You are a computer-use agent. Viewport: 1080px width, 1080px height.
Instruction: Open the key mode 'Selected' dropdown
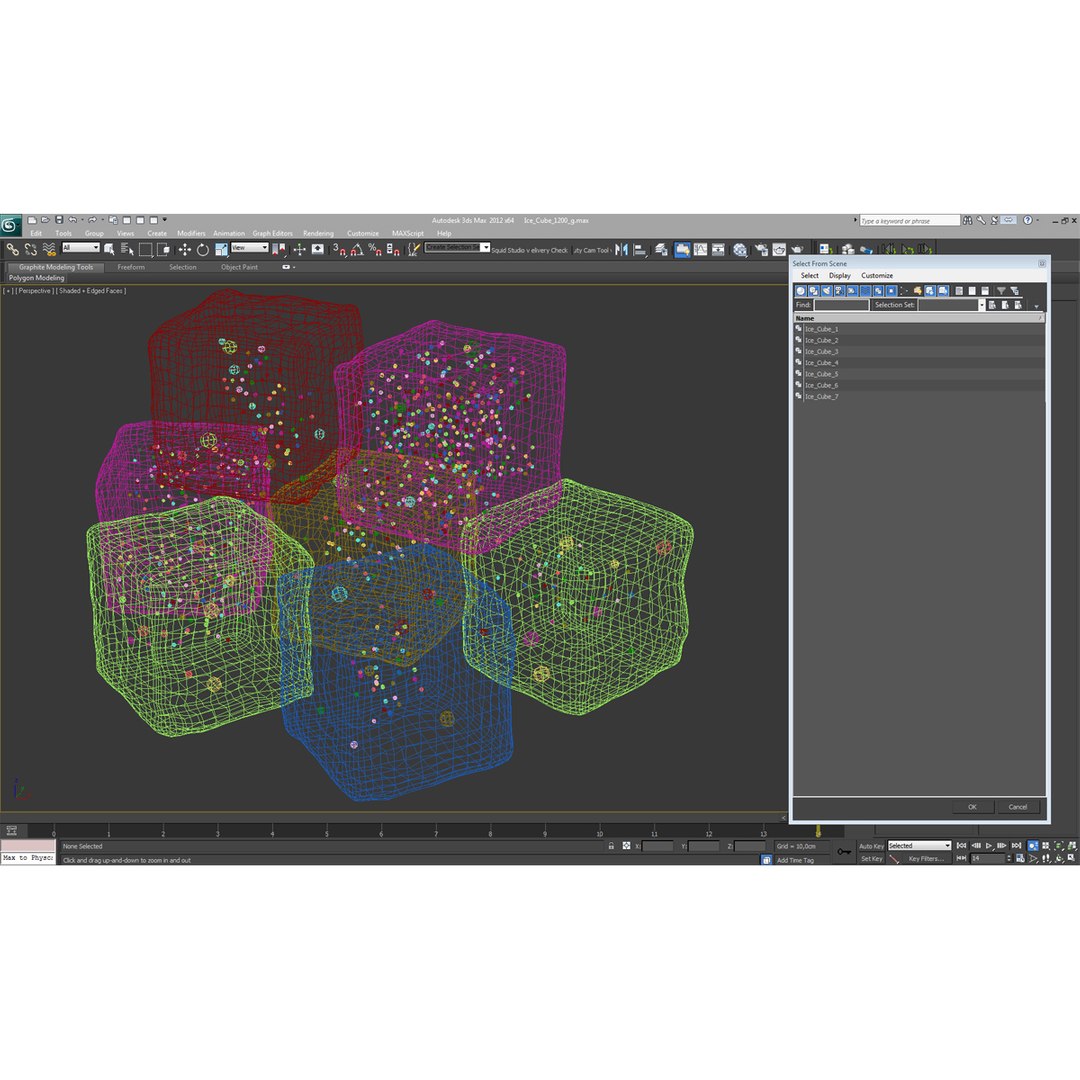click(x=919, y=846)
